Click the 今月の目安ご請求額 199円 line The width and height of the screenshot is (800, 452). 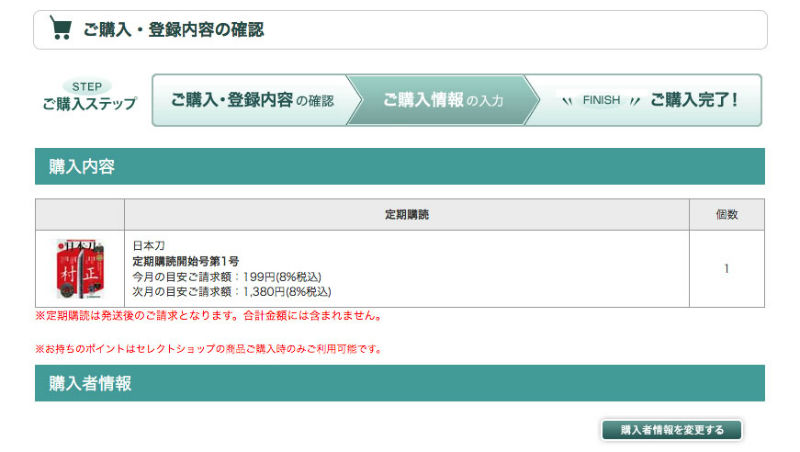tap(226, 276)
